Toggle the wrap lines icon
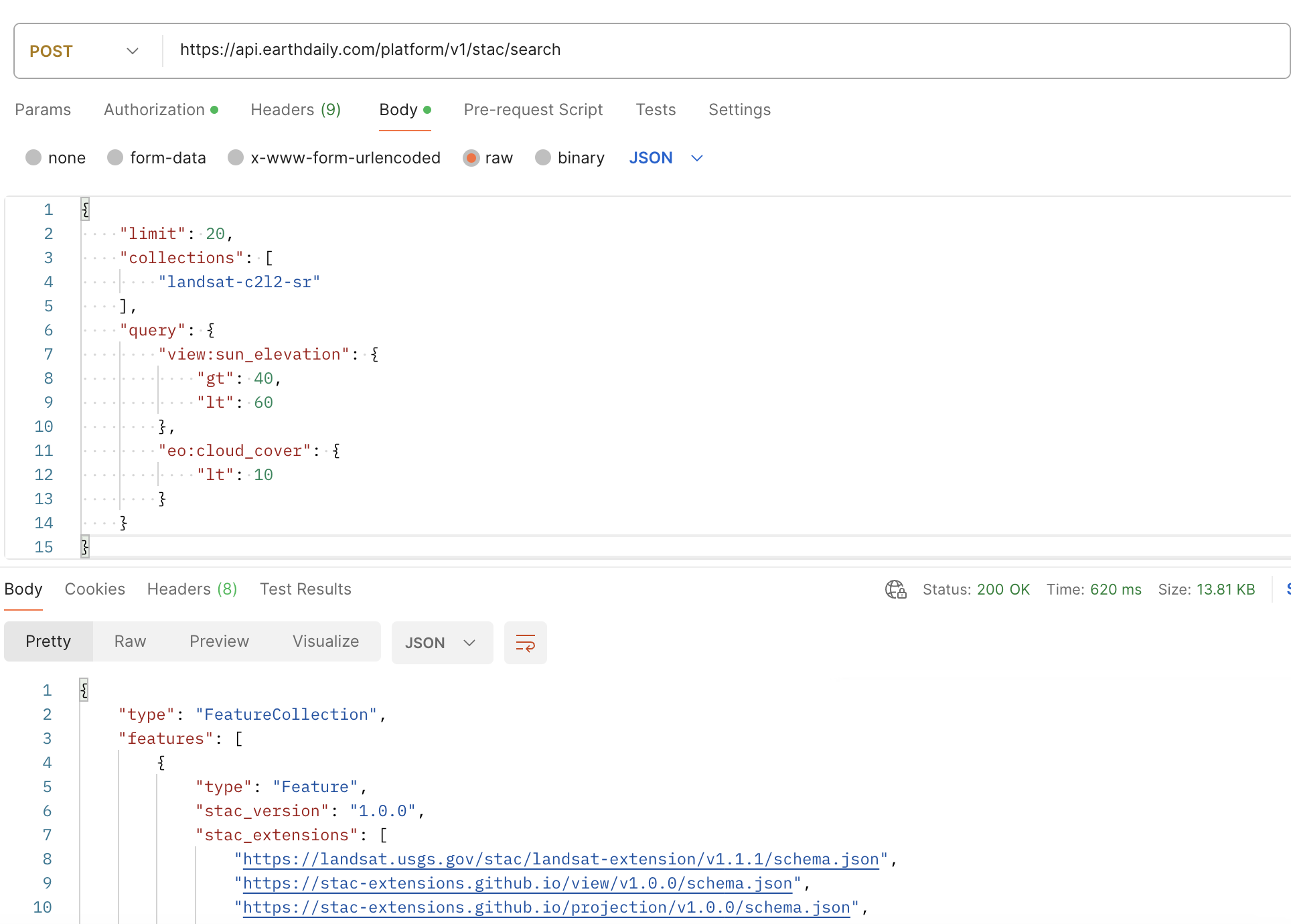This screenshot has width=1291, height=924. pos(526,643)
